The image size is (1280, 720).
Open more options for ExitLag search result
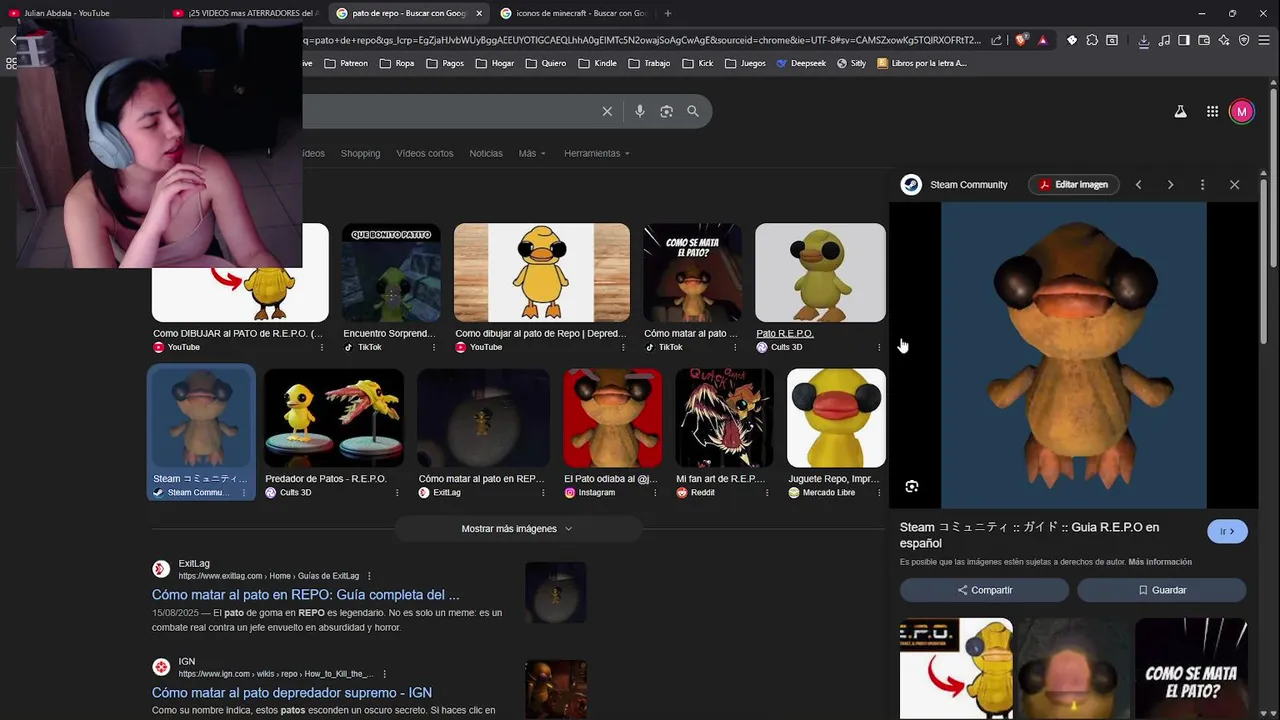tap(369, 576)
